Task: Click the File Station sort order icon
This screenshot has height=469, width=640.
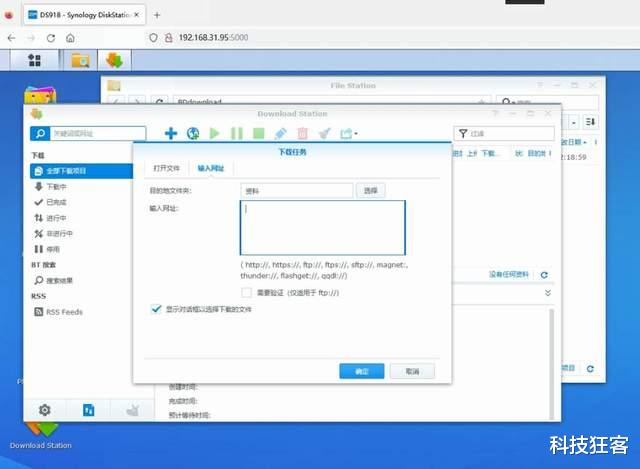Action: (590, 122)
